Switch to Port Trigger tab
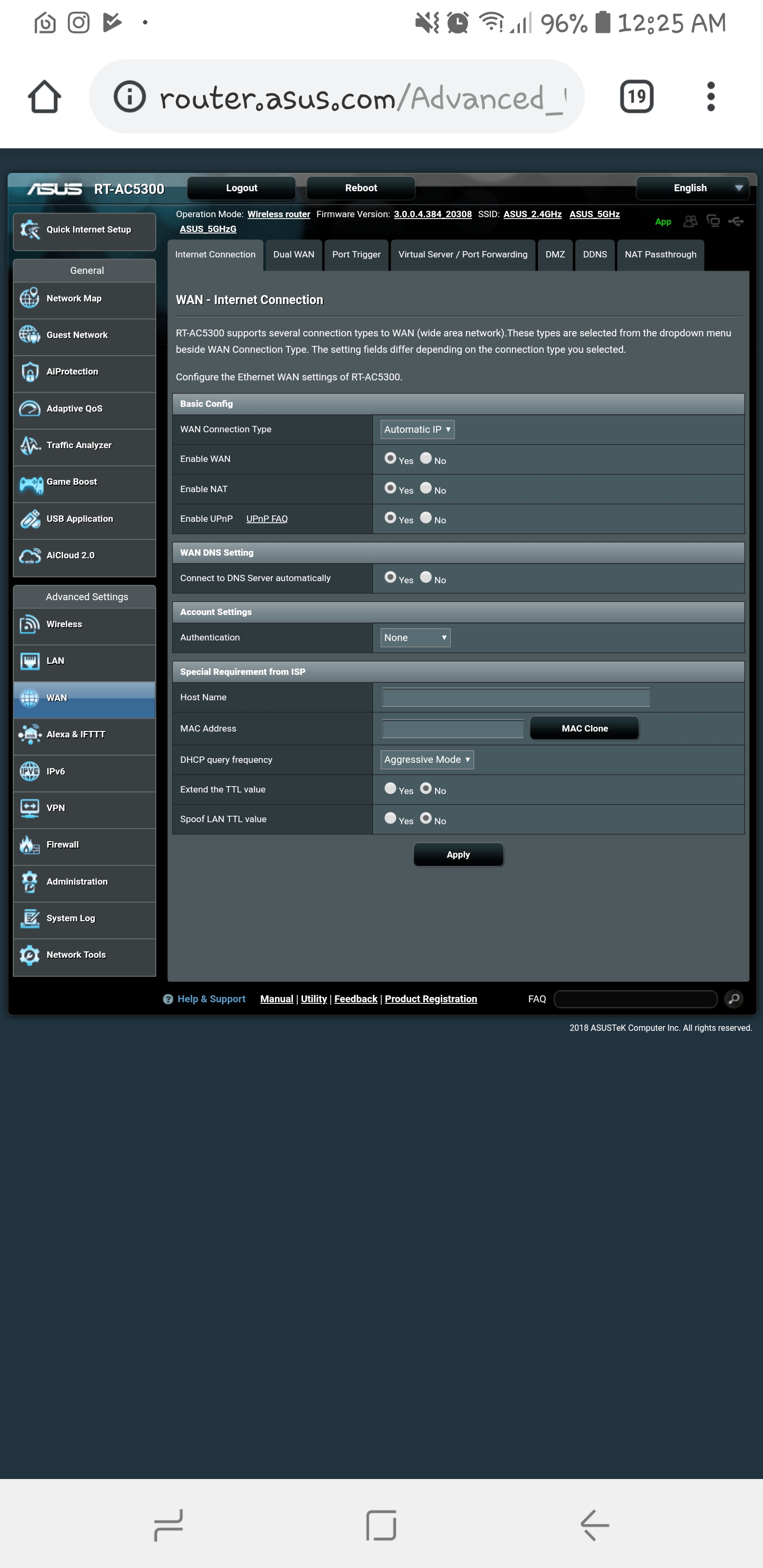Image resolution: width=763 pixels, height=1568 pixels. pos(356,254)
